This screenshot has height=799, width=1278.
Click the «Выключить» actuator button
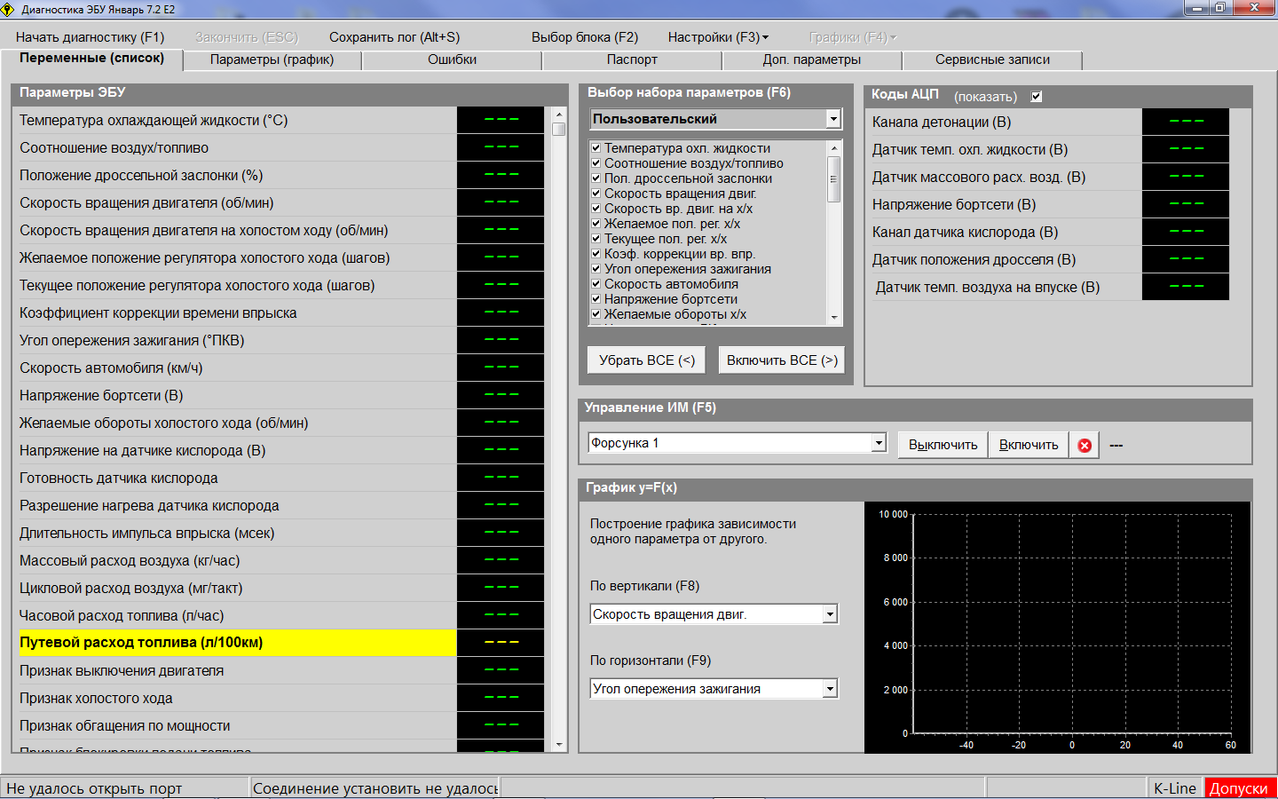click(942, 445)
